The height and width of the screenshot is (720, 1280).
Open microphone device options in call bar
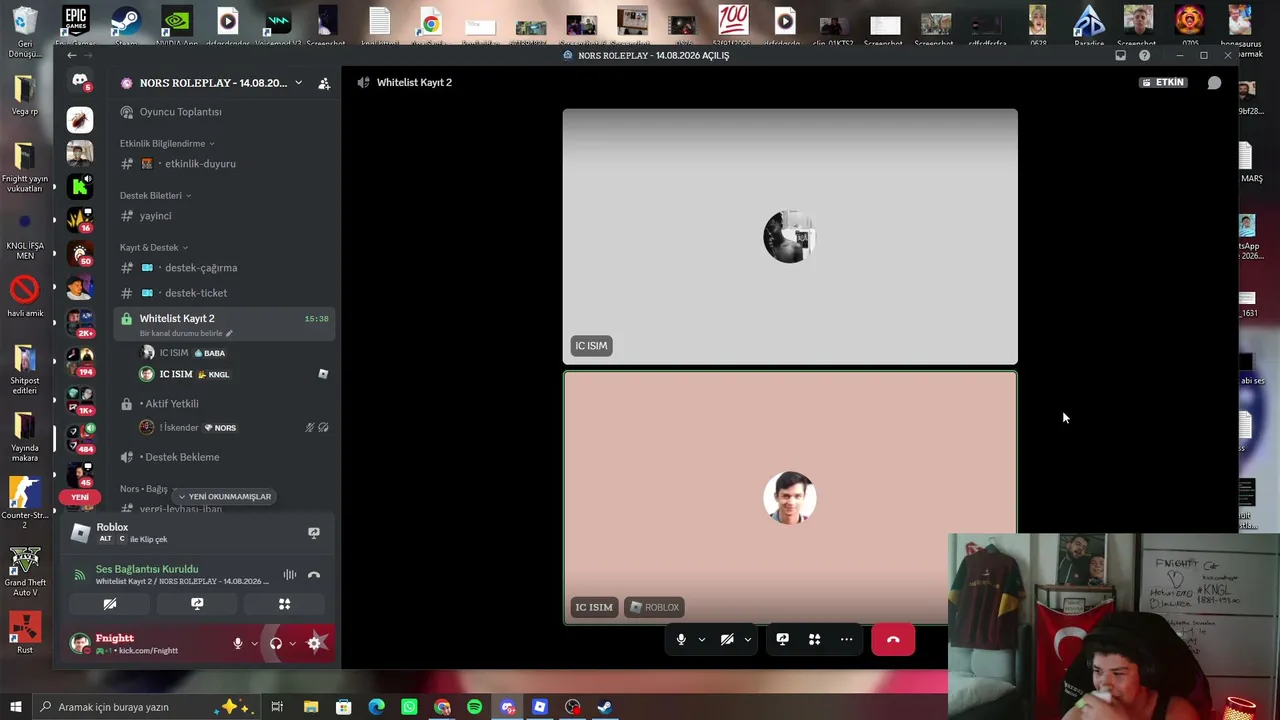pyautogui.click(x=701, y=639)
